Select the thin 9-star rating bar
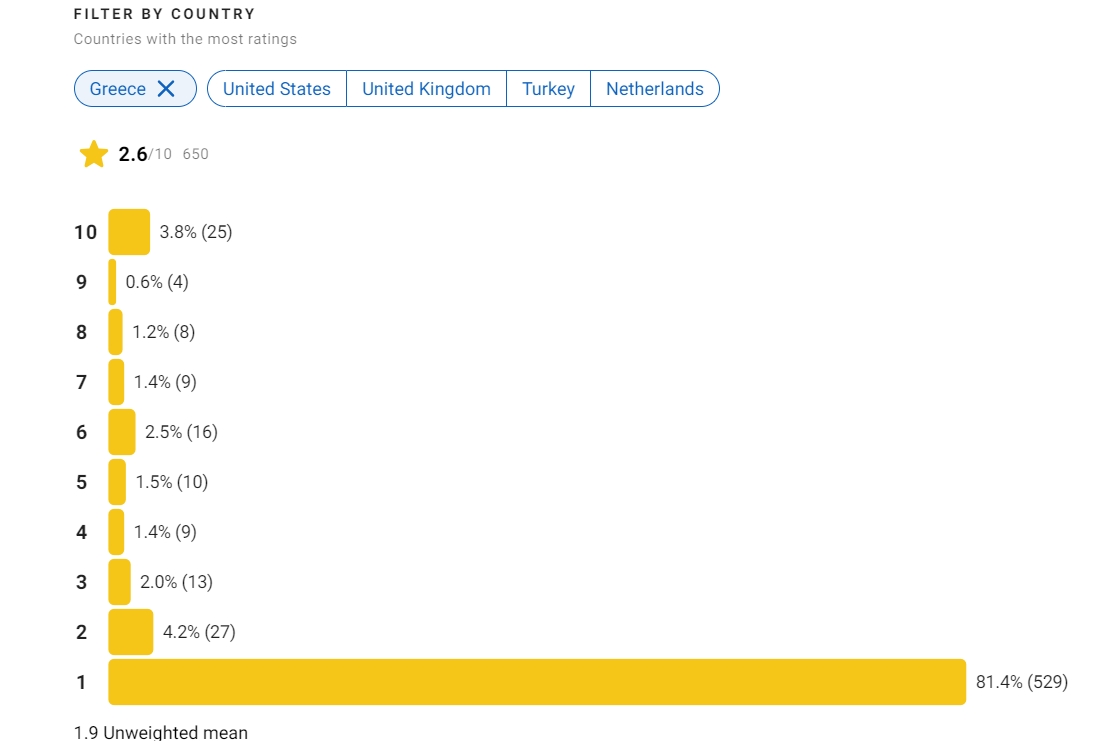 coord(112,282)
